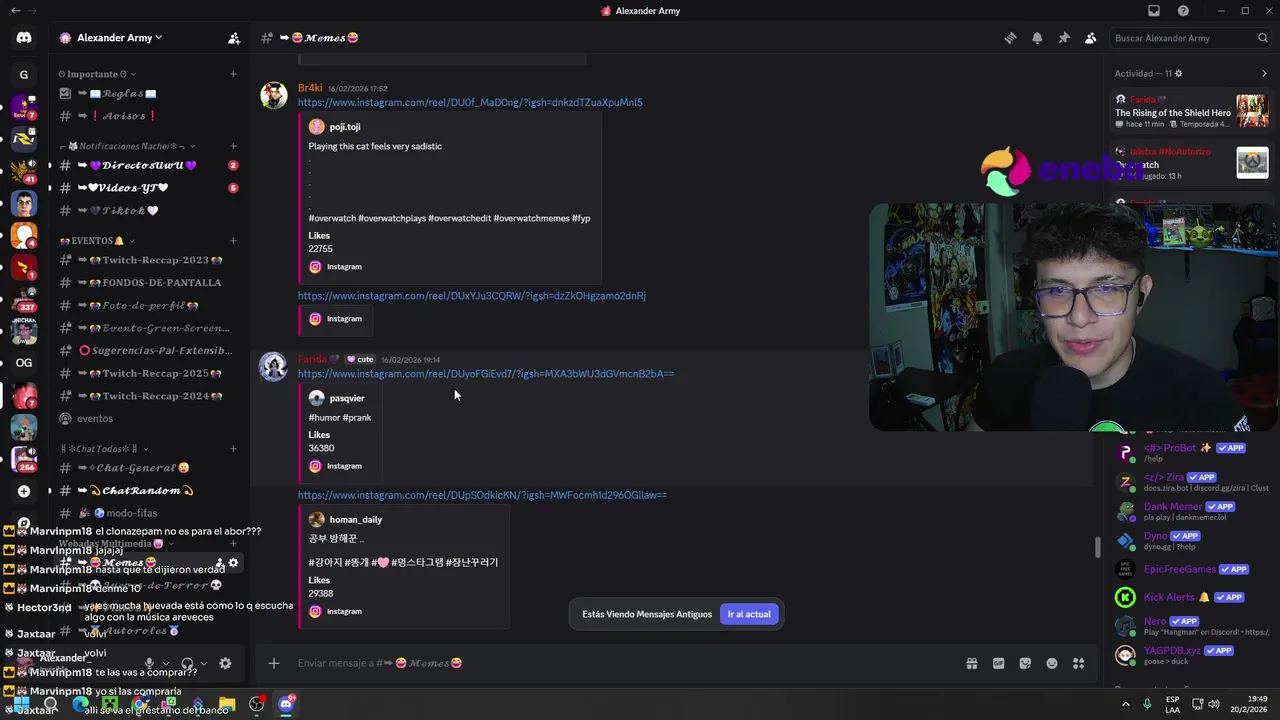1280x720 pixels.
Task: Open sticker picker in message bar
Action: 1025,663
